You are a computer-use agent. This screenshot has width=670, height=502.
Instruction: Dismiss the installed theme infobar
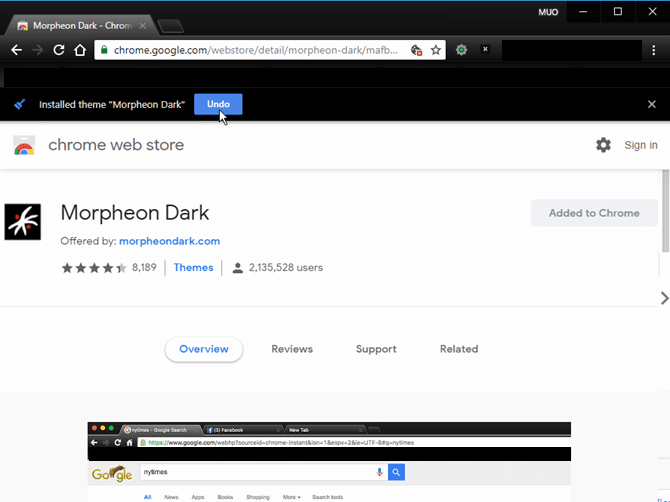tap(652, 104)
